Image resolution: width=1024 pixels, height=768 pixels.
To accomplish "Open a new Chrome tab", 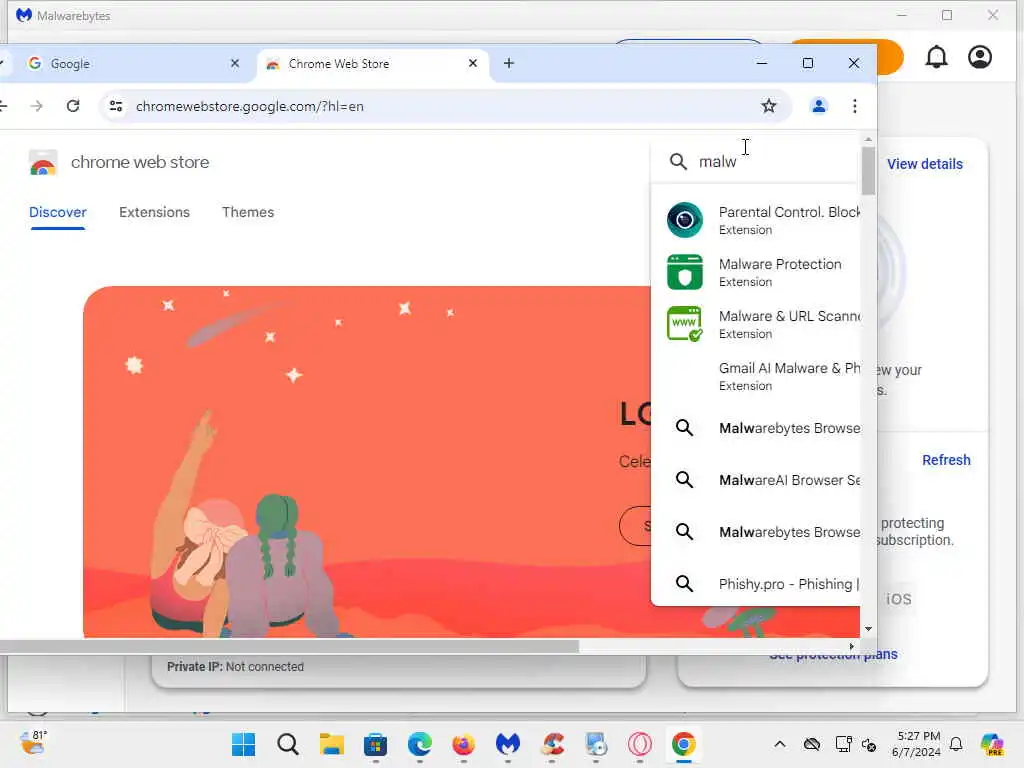I will point(509,63).
